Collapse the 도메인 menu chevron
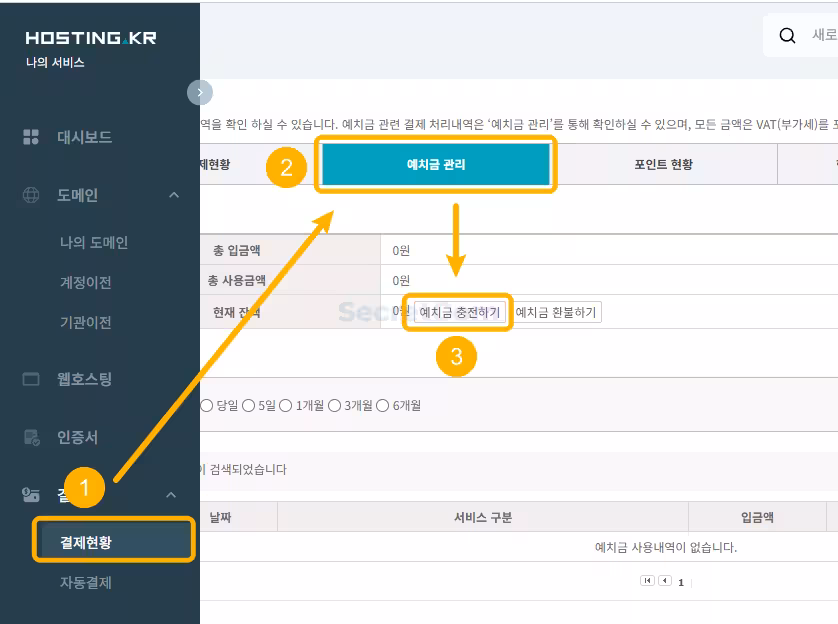The width and height of the screenshot is (838, 624). tap(174, 195)
